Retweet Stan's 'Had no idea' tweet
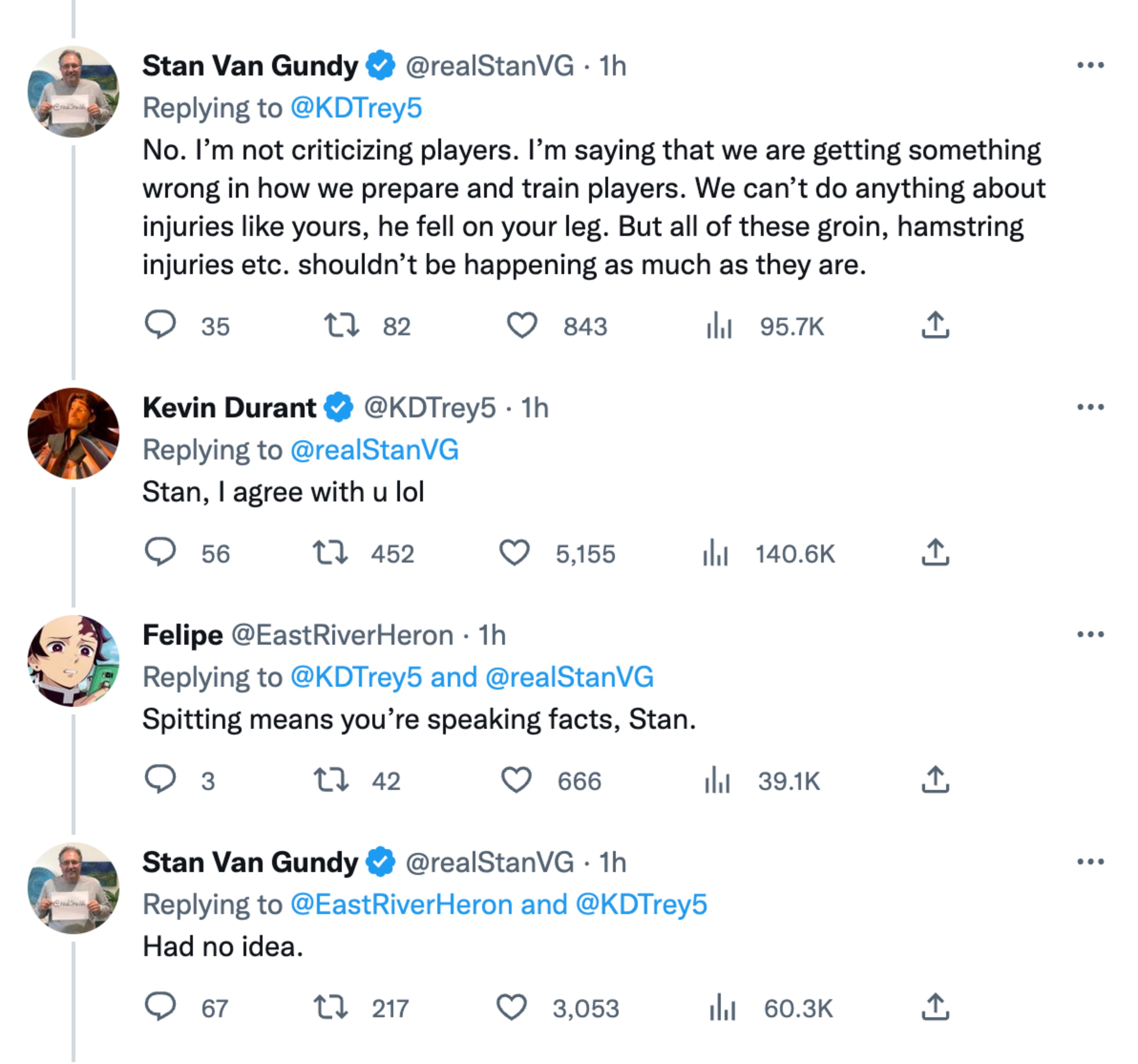Screen dimensions: 1138x1064 click(330, 1007)
